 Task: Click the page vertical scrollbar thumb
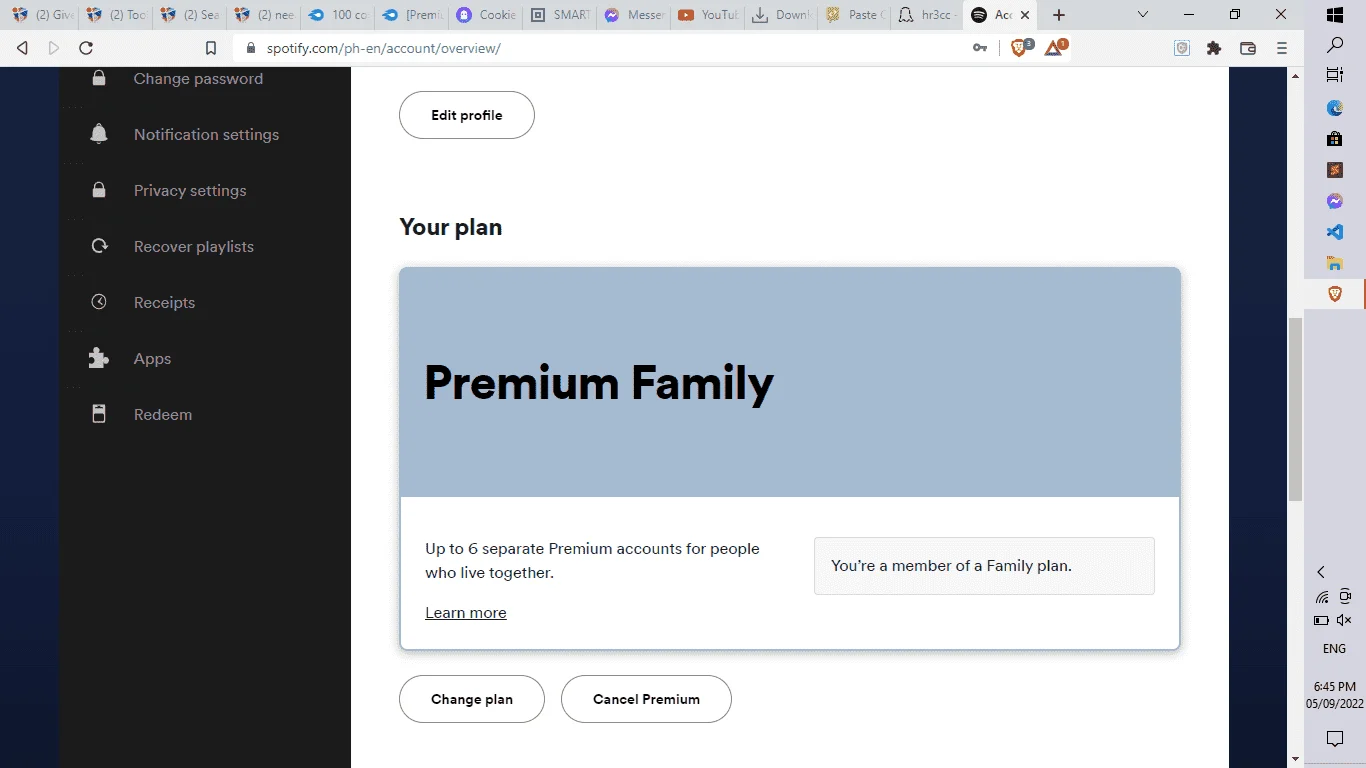tap(1296, 410)
